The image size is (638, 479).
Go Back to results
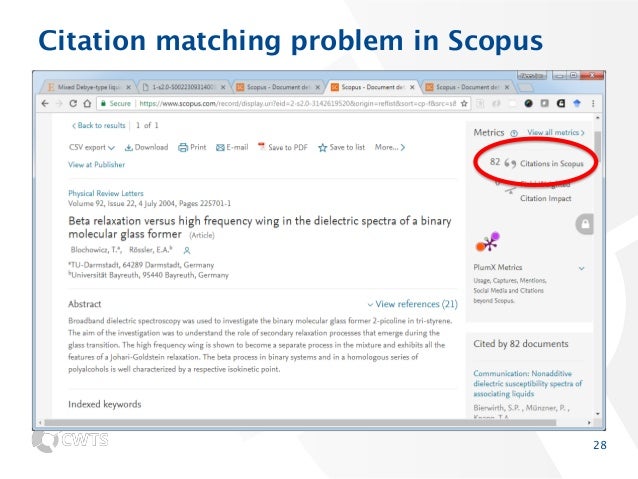98,125
